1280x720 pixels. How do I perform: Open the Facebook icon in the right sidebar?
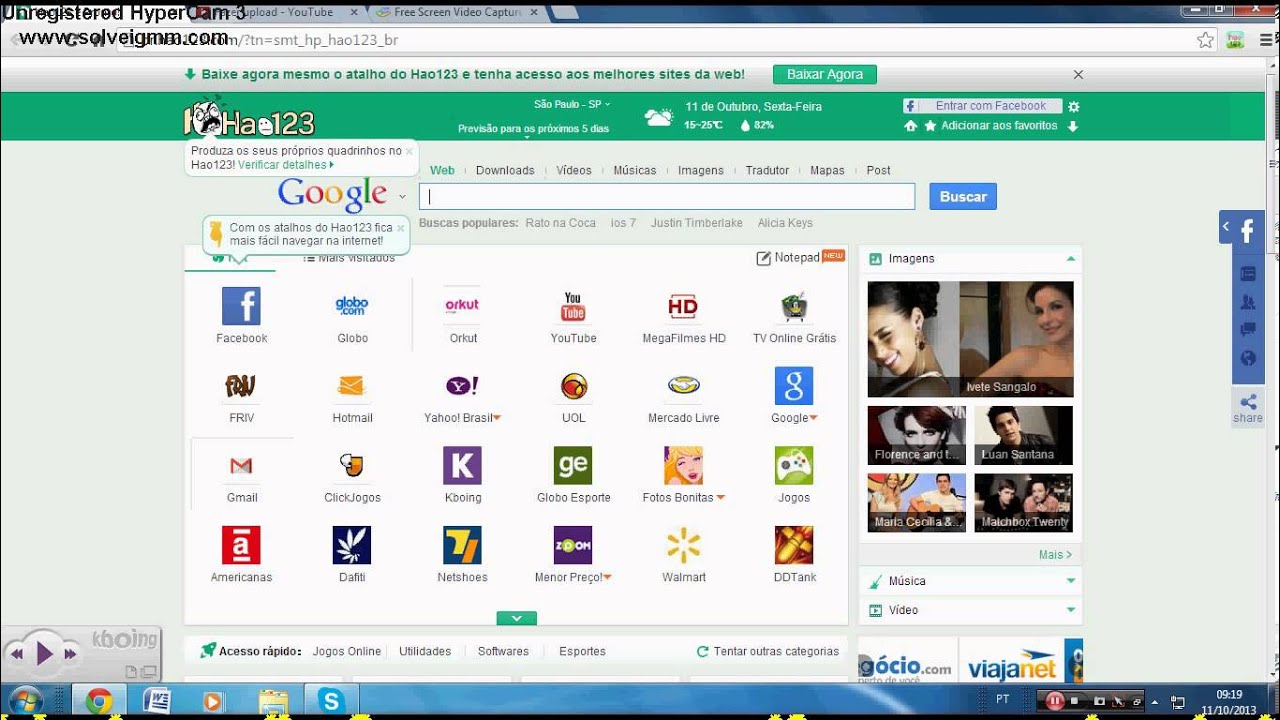pos(1247,231)
